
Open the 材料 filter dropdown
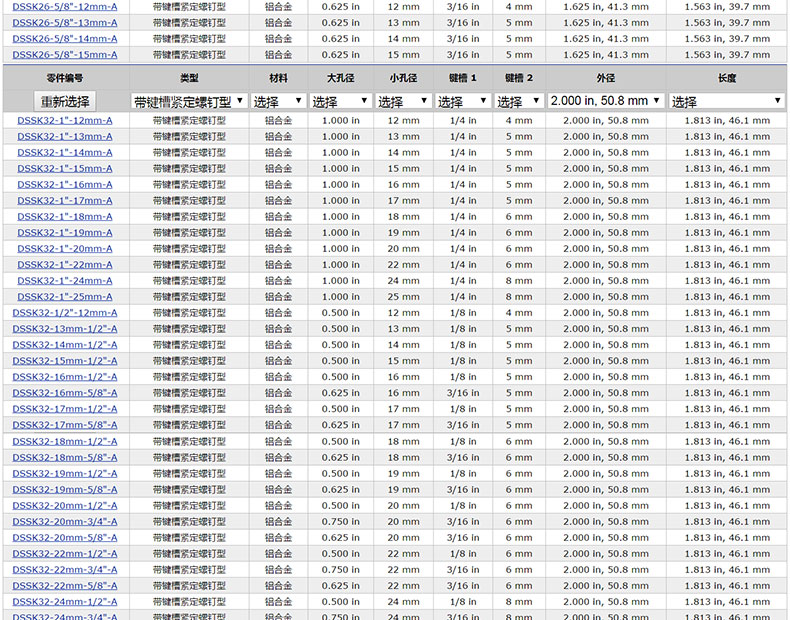pos(278,101)
